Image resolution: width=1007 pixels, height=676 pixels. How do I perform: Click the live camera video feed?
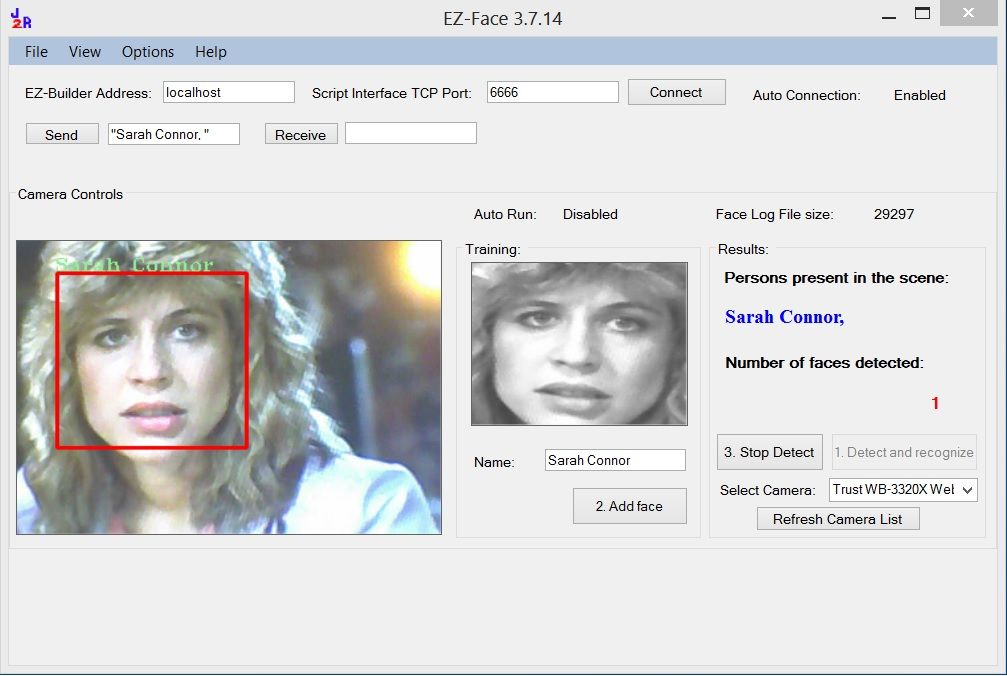(228, 387)
